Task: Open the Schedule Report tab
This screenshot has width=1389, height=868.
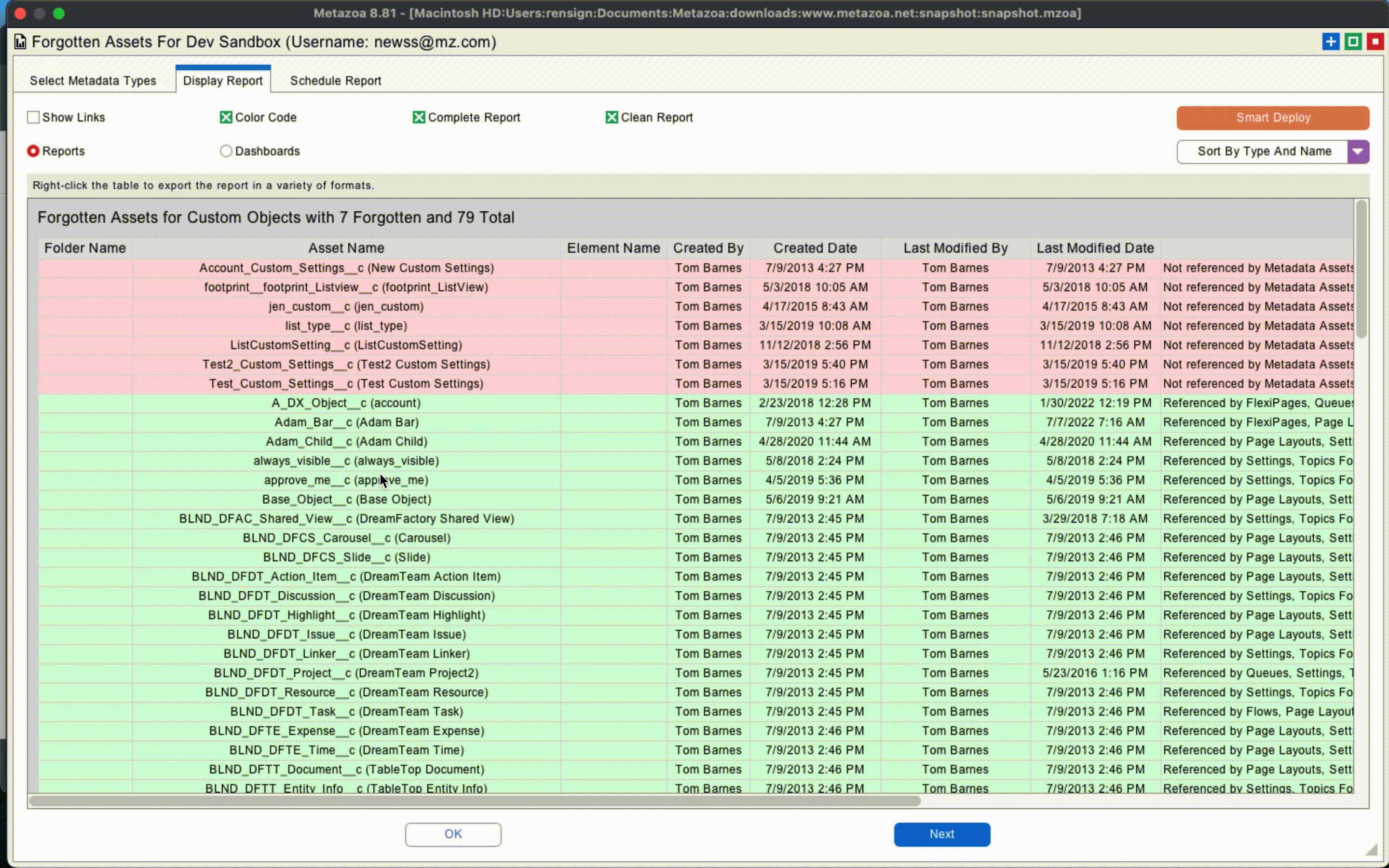Action: pyautogui.click(x=335, y=81)
